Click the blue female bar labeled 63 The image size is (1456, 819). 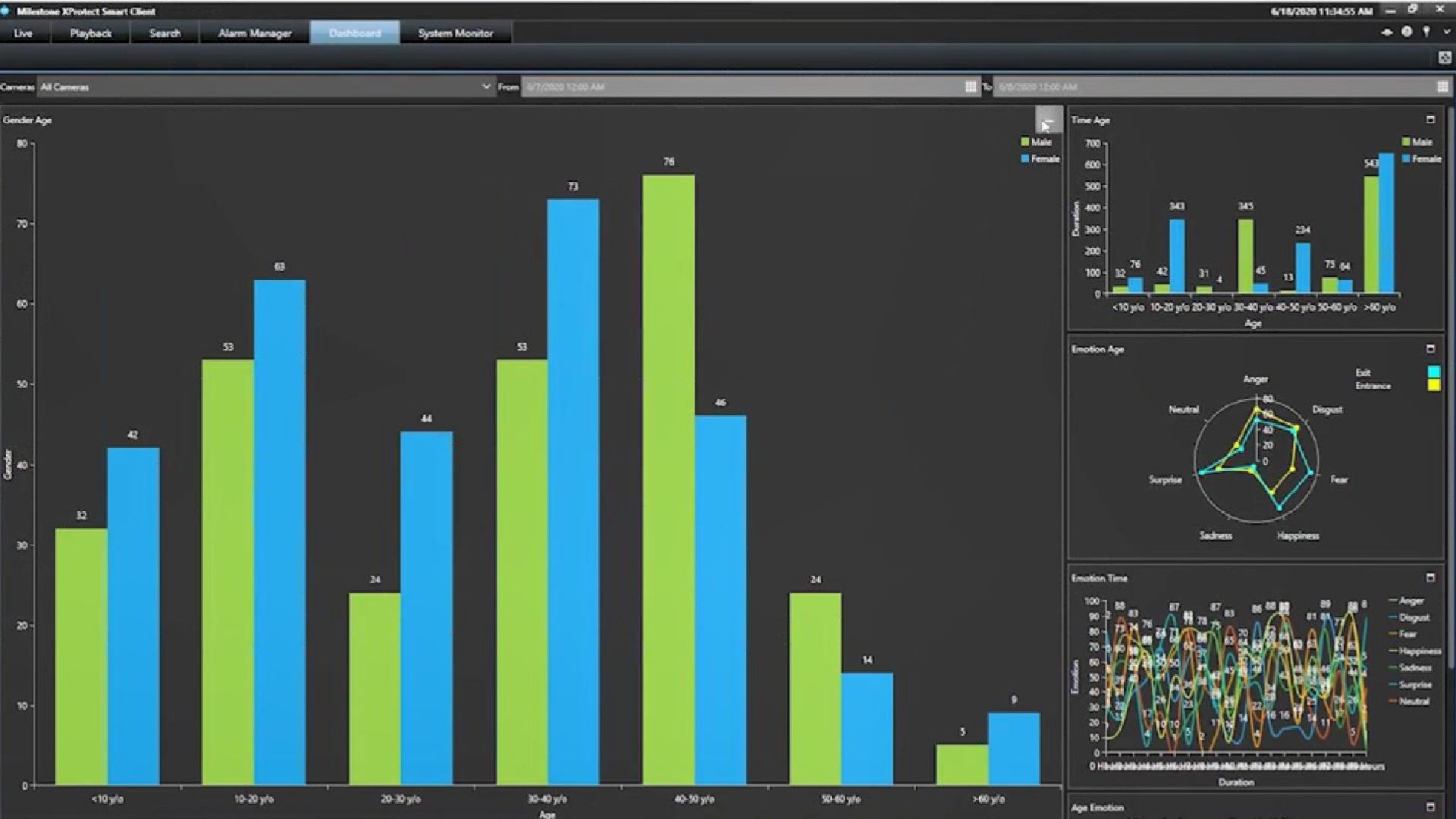280,532
